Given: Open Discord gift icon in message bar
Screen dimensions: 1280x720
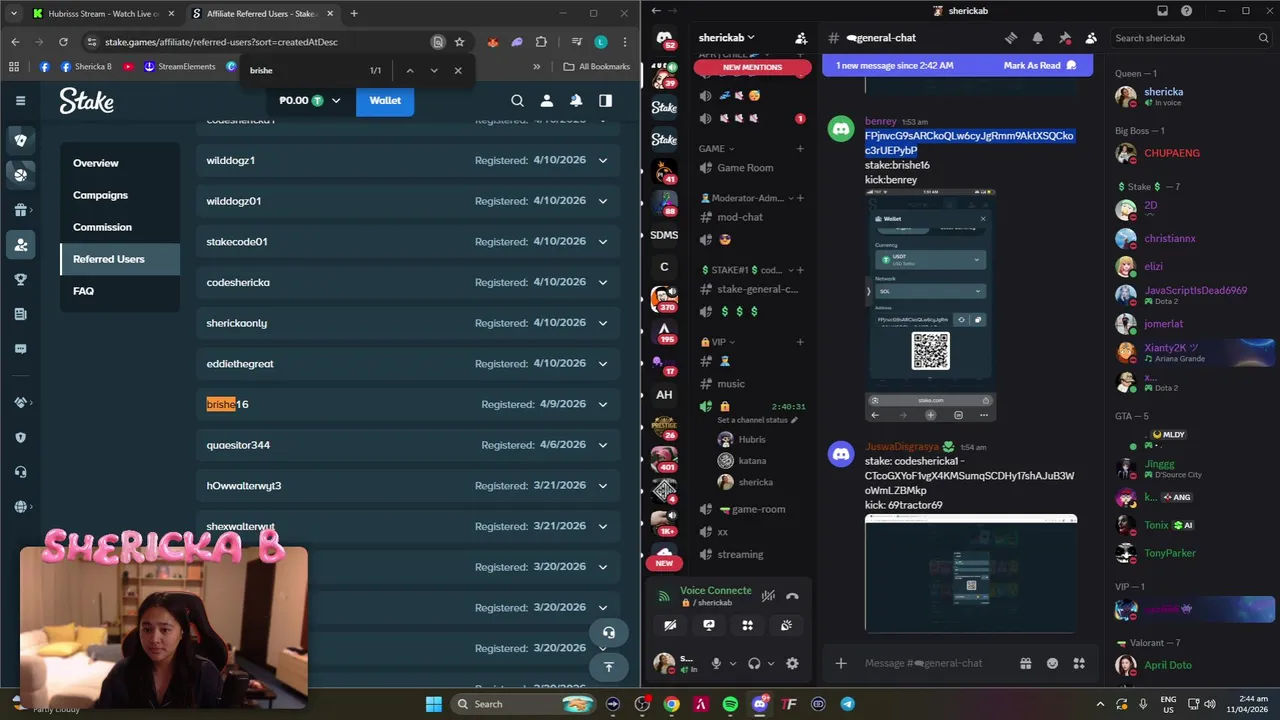Looking at the screenshot, I should click(x=1025, y=663).
